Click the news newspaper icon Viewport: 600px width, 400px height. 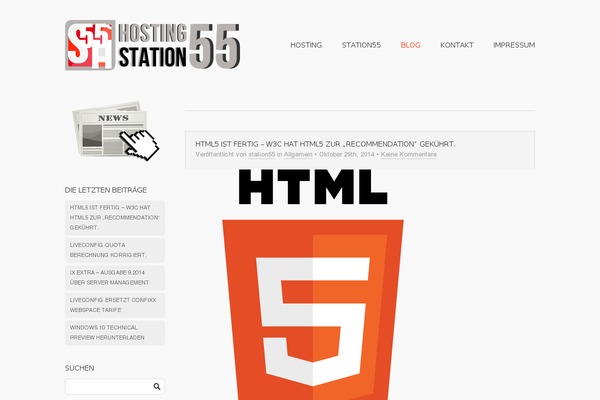(116, 131)
